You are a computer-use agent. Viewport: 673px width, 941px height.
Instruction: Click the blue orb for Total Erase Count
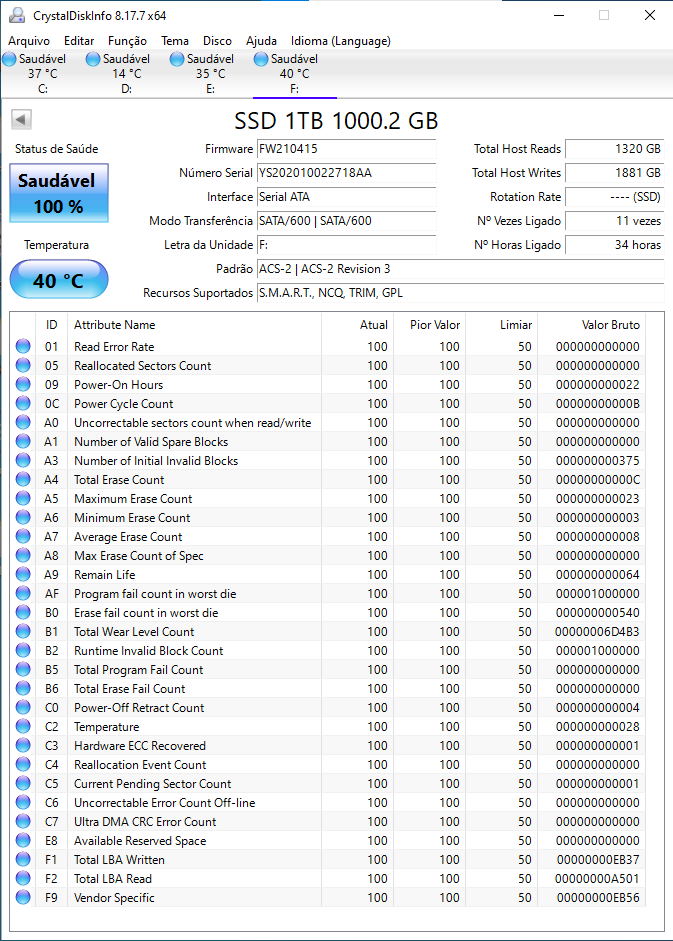[x=23, y=480]
